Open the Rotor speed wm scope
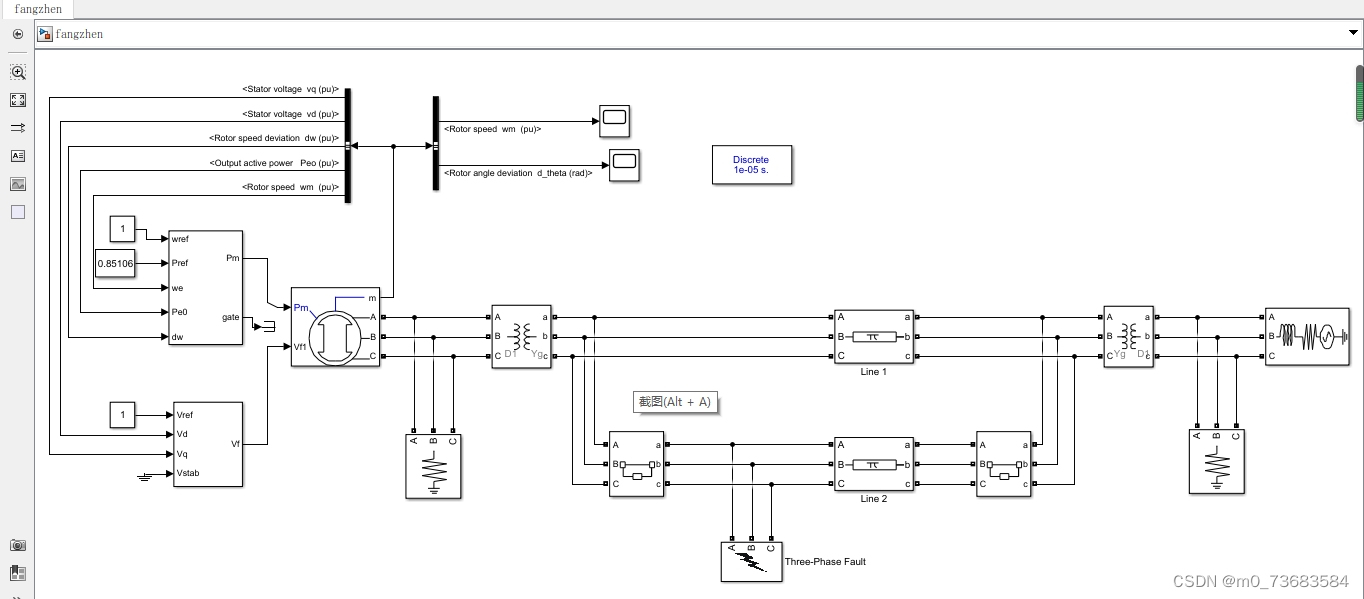1364x599 pixels. pyautogui.click(x=614, y=121)
